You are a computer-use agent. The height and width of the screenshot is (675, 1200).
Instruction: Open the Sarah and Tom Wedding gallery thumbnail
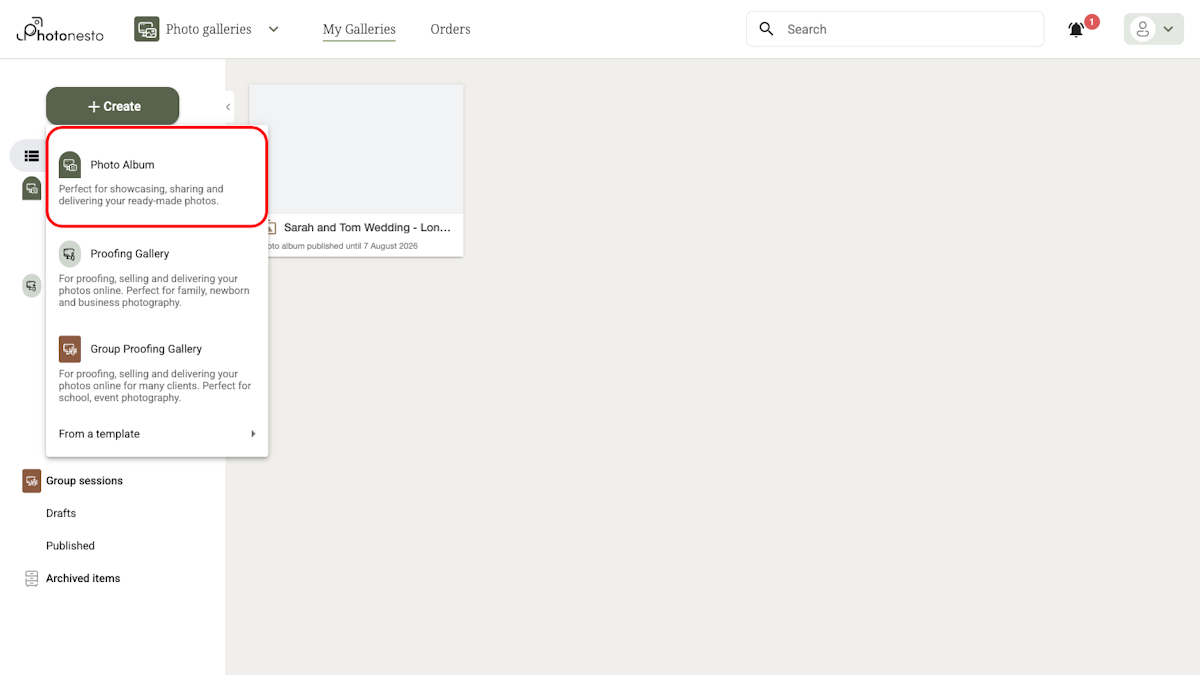pyautogui.click(x=356, y=148)
